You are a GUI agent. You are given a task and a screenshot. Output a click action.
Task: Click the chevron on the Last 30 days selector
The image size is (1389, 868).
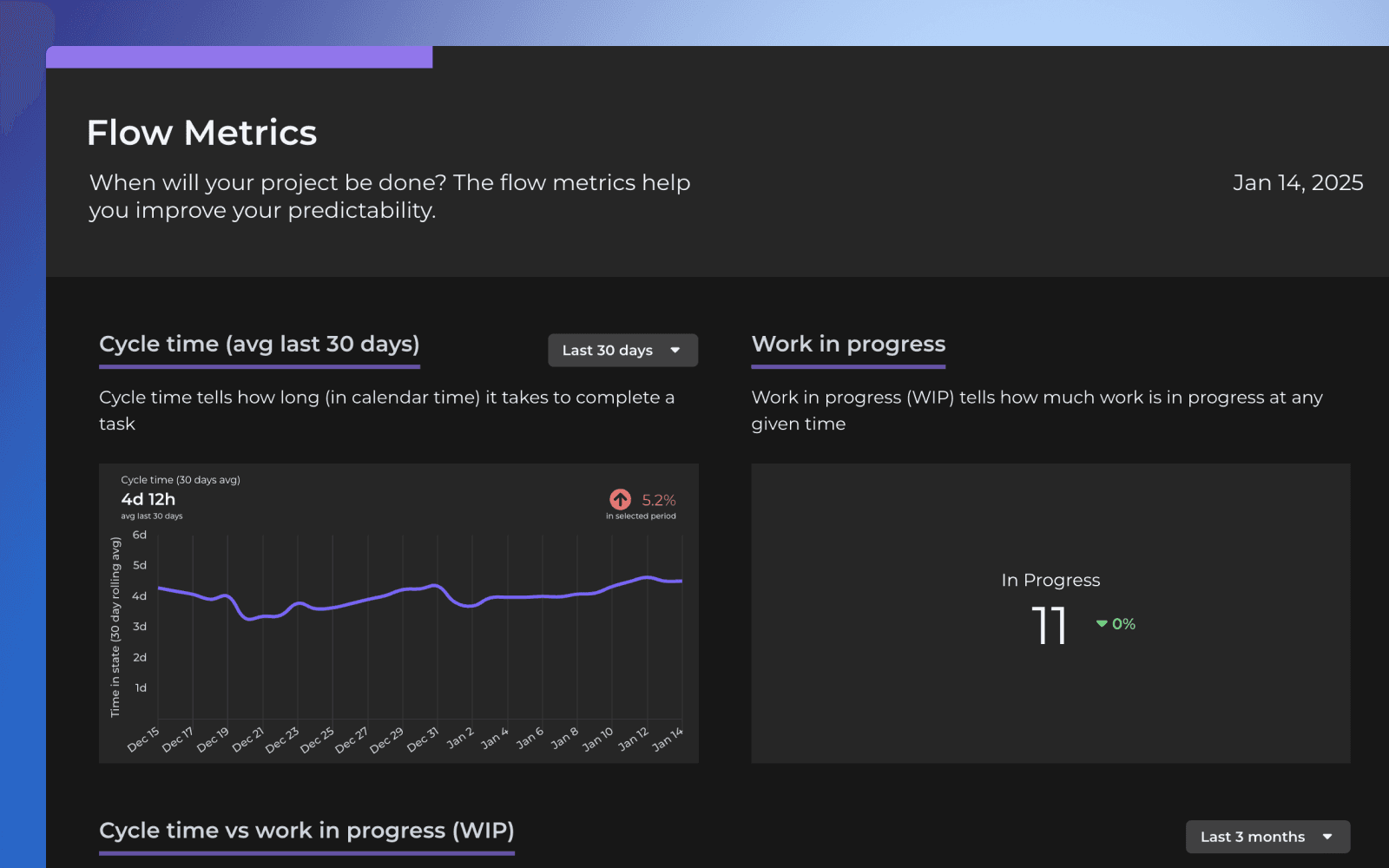675,351
